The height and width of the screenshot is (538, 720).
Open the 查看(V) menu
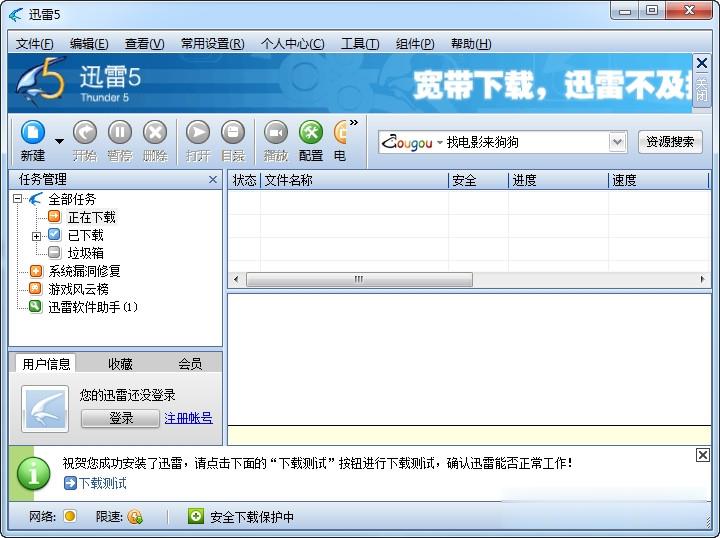(x=145, y=44)
